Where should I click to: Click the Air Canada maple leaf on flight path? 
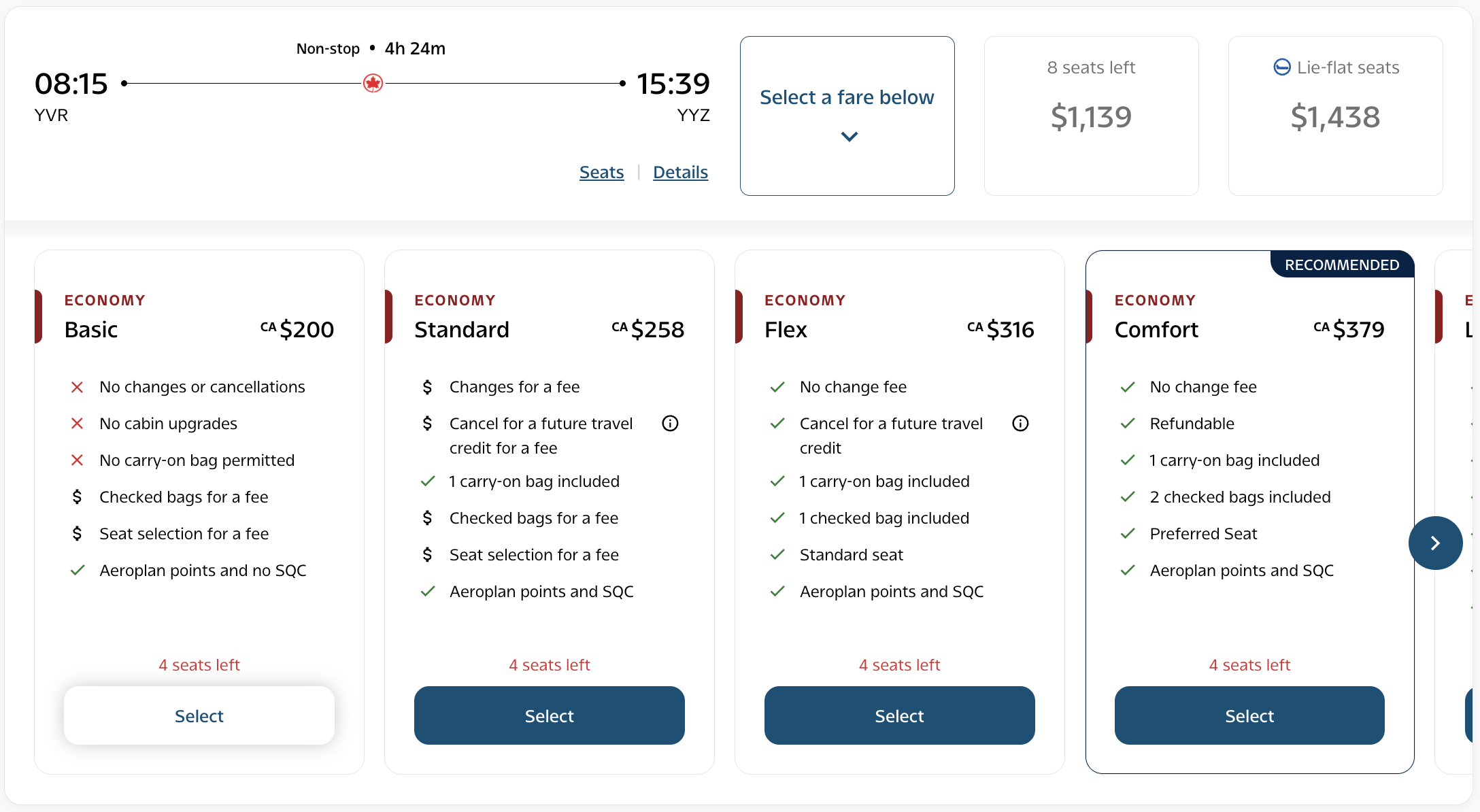tap(373, 82)
